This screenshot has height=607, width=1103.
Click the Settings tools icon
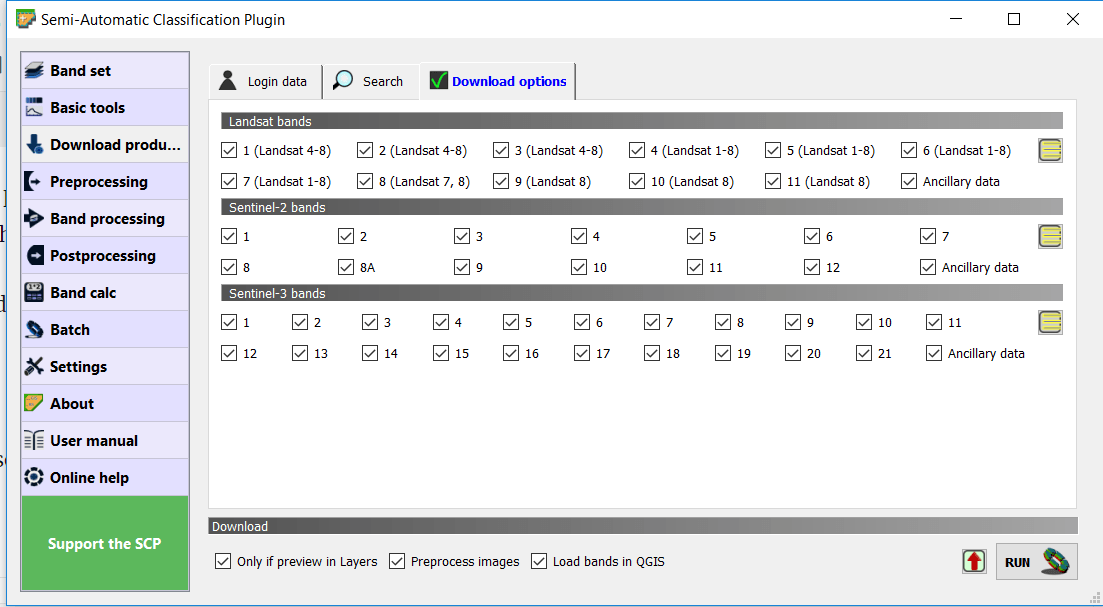point(34,366)
